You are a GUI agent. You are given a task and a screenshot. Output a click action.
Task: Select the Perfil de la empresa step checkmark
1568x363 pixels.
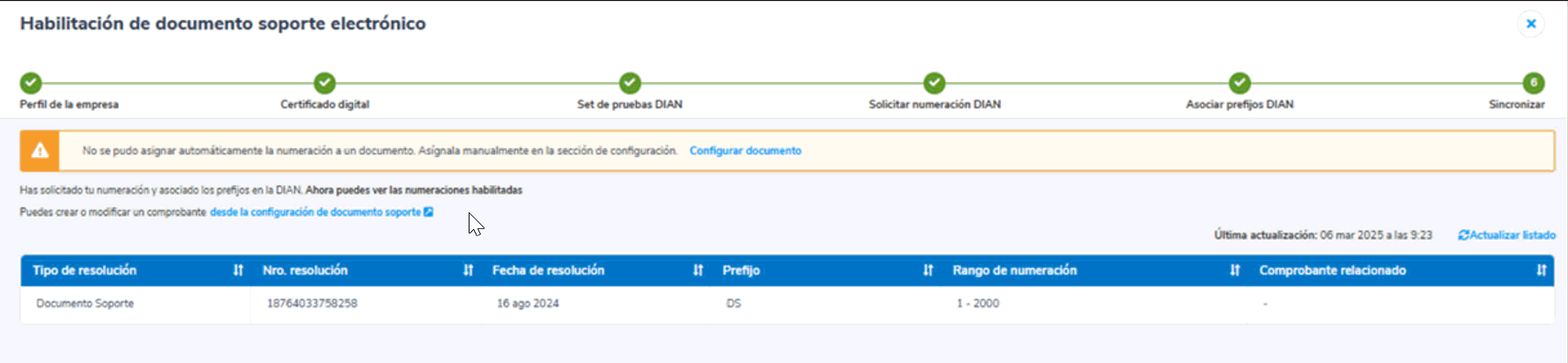[x=31, y=83]
